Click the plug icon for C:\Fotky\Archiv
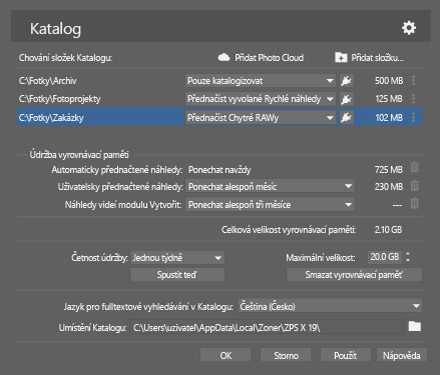The image size is (440, 375). tap(346, 81)
